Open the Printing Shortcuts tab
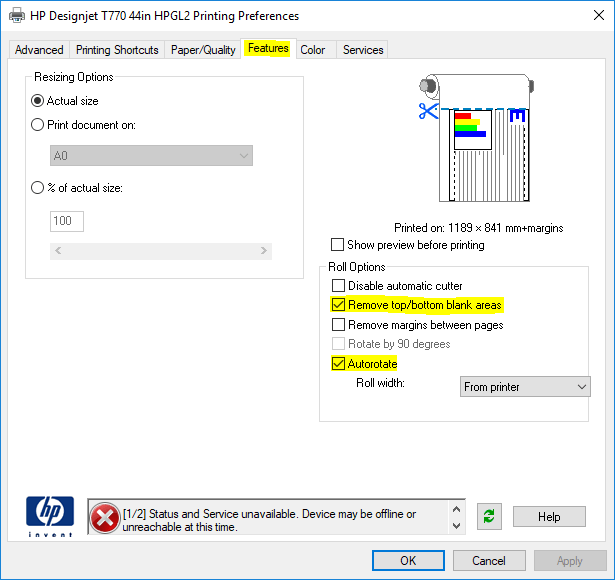The width and height of the screenshot is (615, 580). tap(117, 50)
